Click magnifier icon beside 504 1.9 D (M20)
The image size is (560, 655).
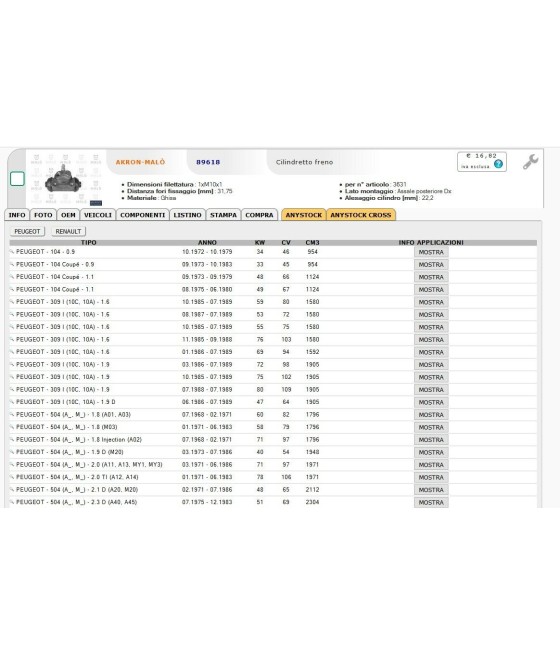[12, 452]
